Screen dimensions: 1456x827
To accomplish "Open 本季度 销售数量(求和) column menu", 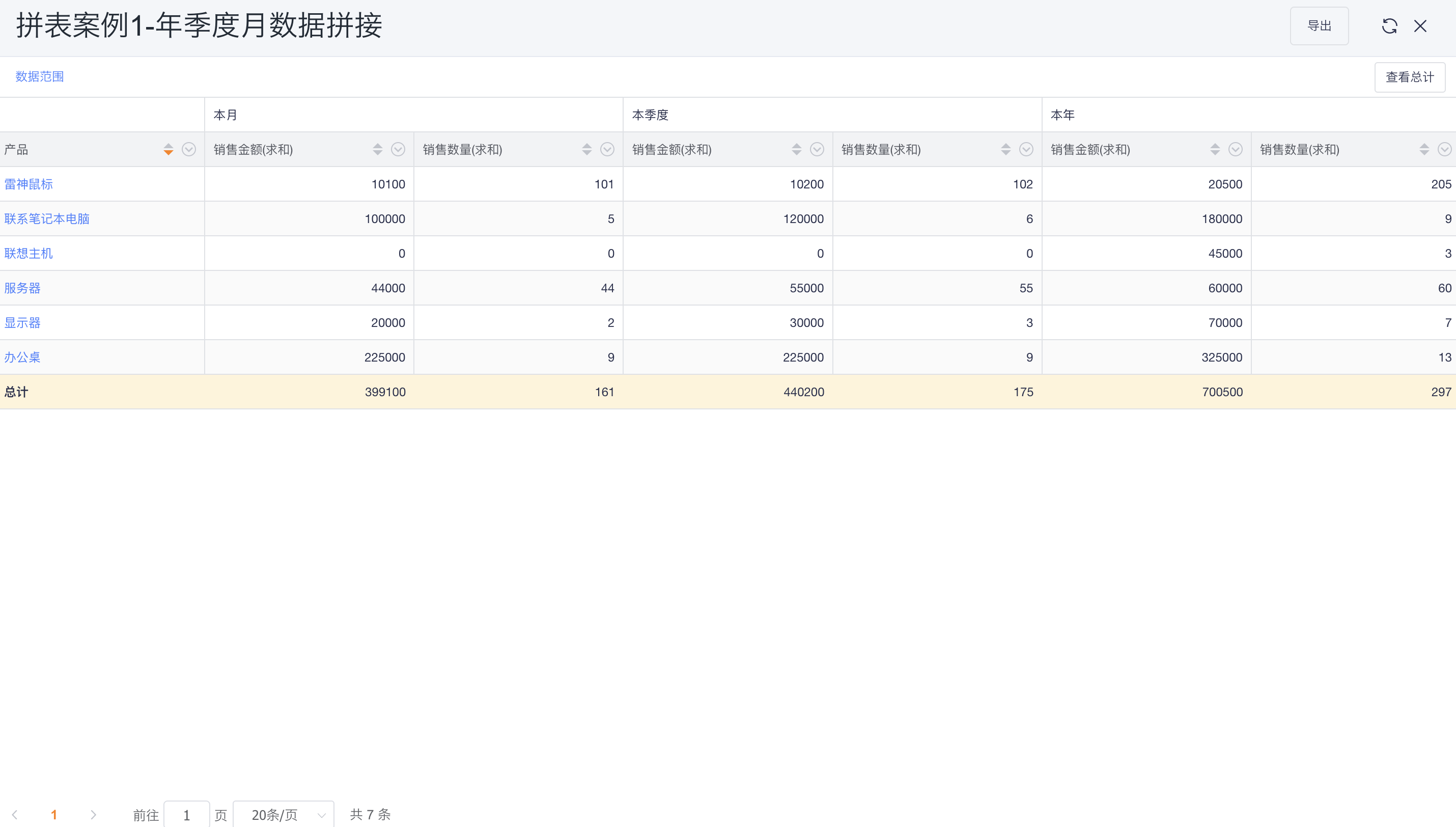I will (x=1026, y=149).
